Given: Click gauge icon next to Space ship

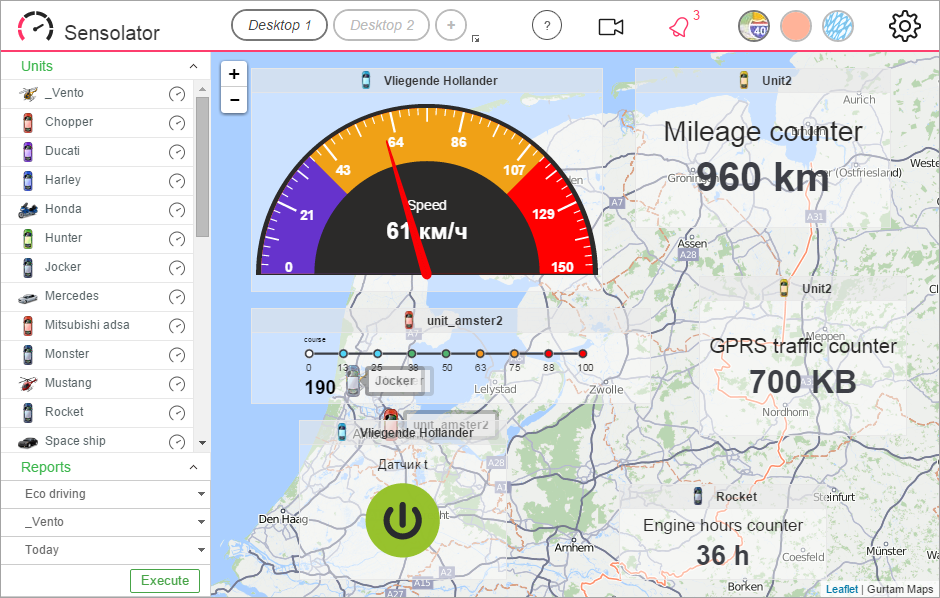Looking at the screenshot, I should (177, 442).
